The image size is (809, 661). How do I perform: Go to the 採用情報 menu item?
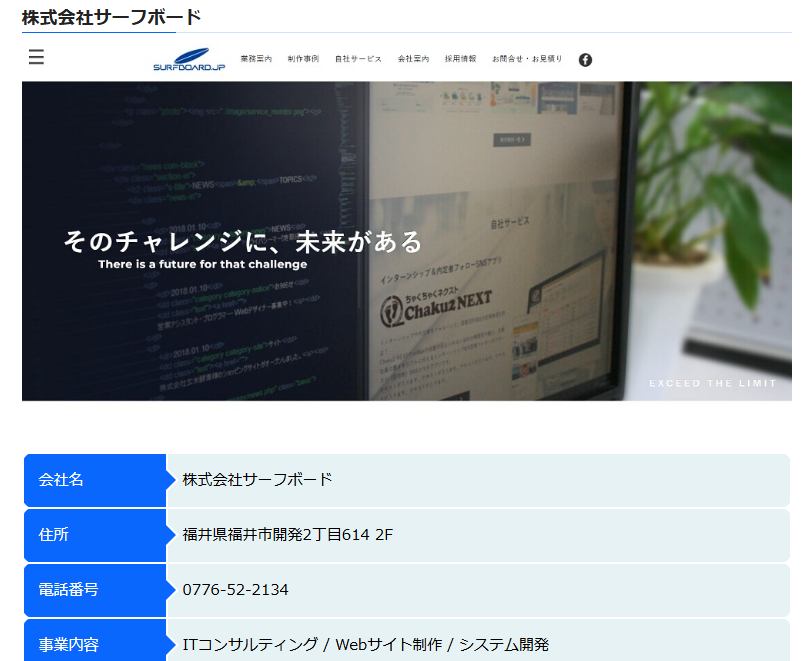pyautogui.click(x=461, y=59)
